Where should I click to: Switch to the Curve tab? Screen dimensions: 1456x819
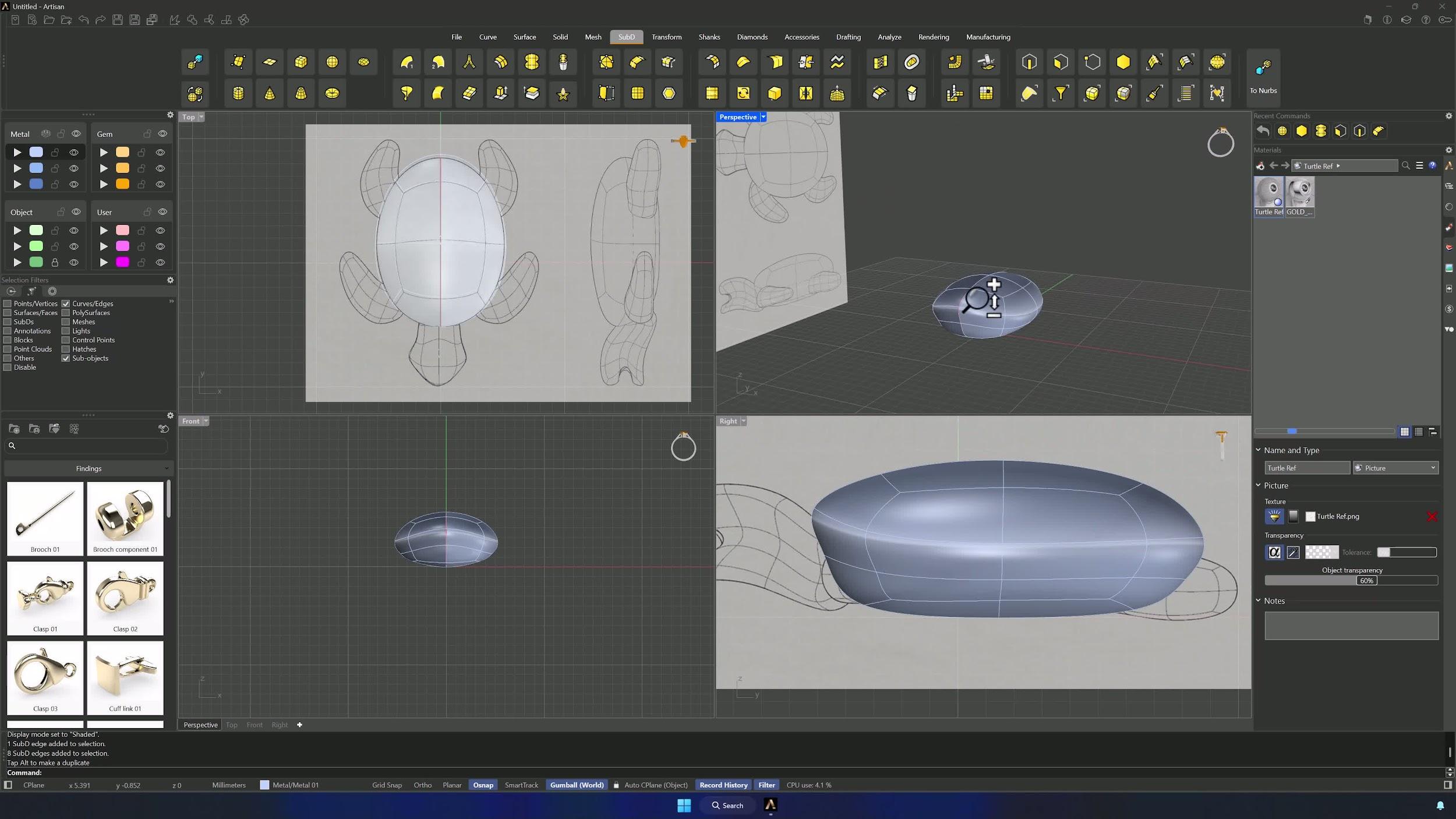(488, 37)
